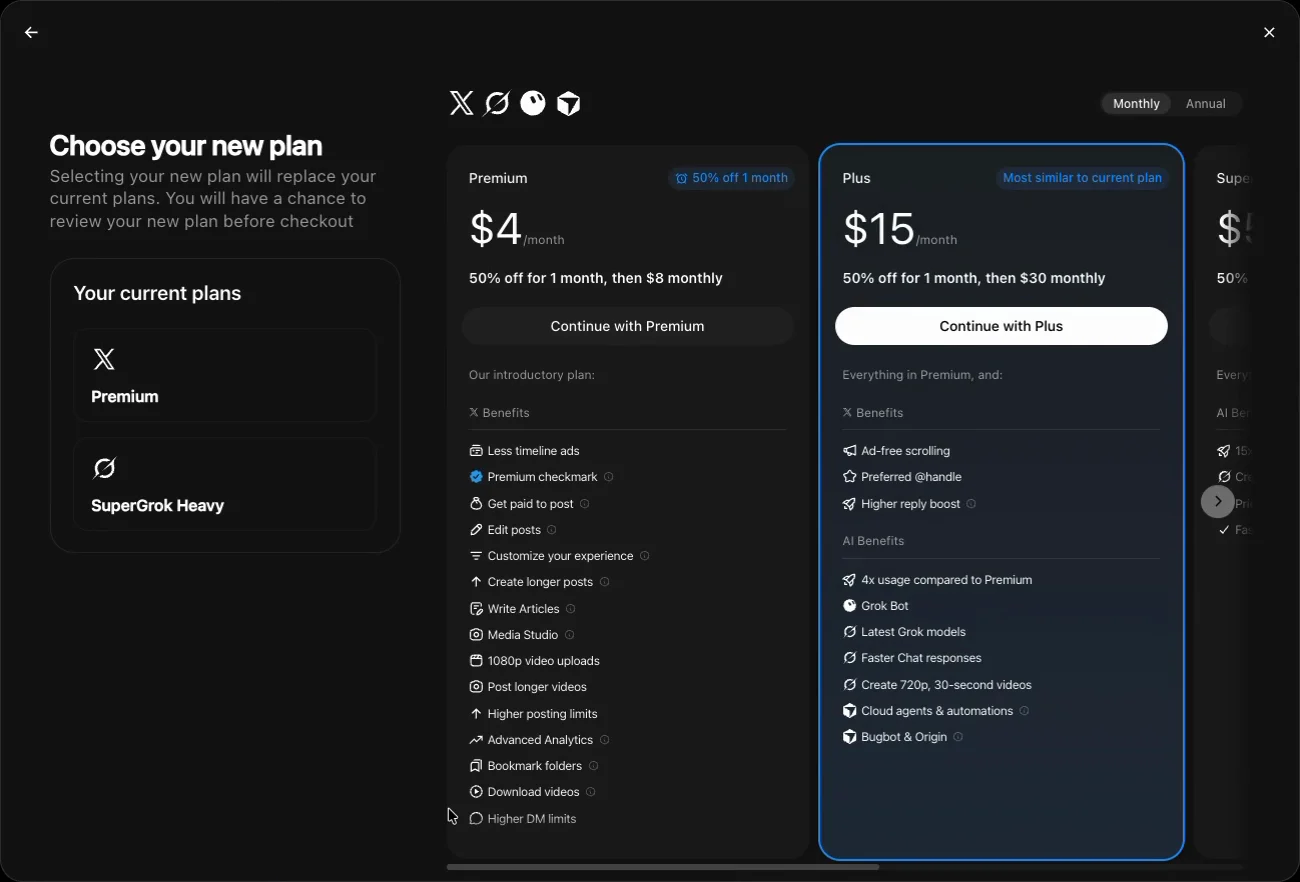This screenshot has height=882, width=1300.
Task: Switch billing to Annual
Action: pos(1205,104)
